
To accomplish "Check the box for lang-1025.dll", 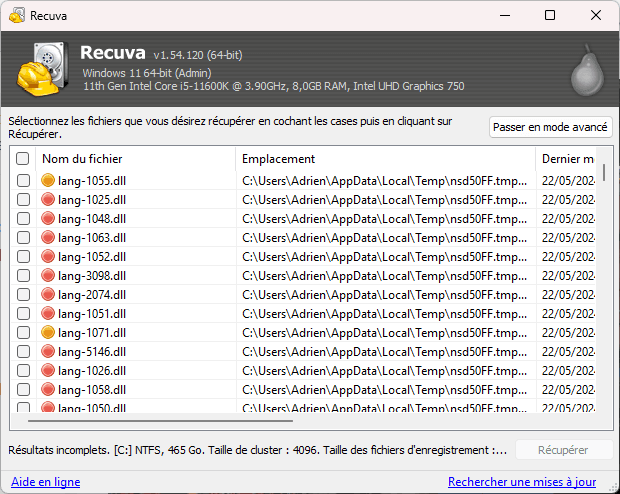I will pyautogui.click(x=23, y=199).
